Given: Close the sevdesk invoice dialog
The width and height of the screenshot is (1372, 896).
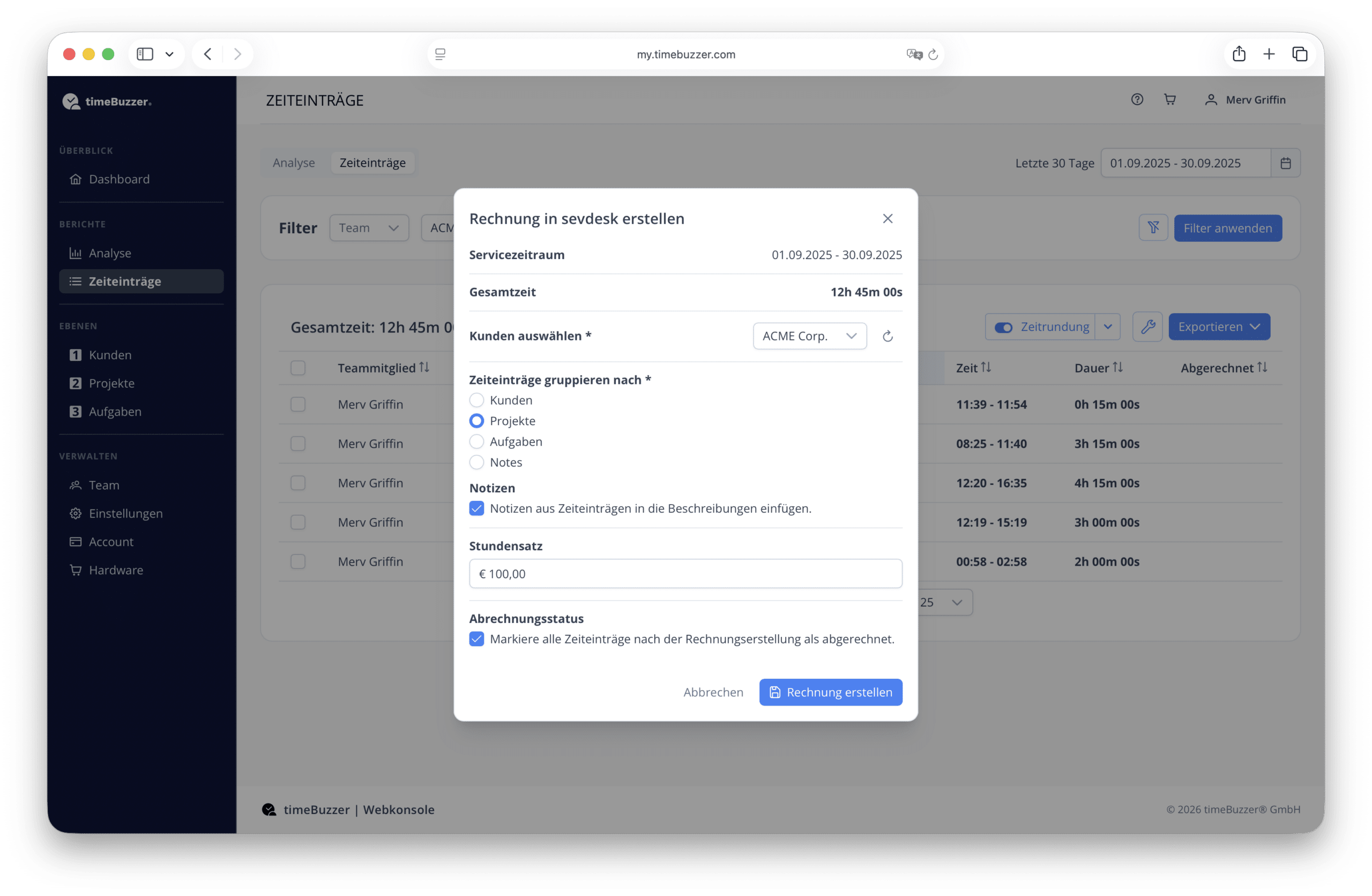Looking at the screenshot, I should tap(887, 219).
